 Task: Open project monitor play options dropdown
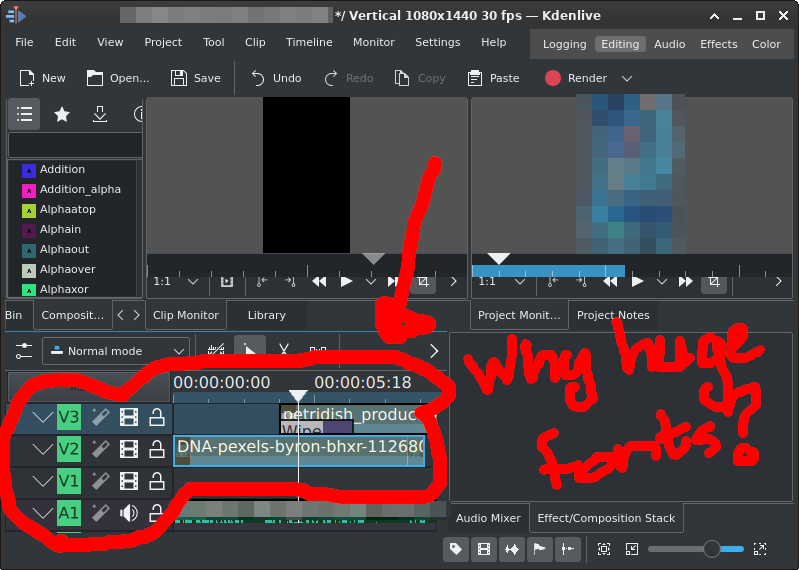pyautogui.click(x=661, y=282)
